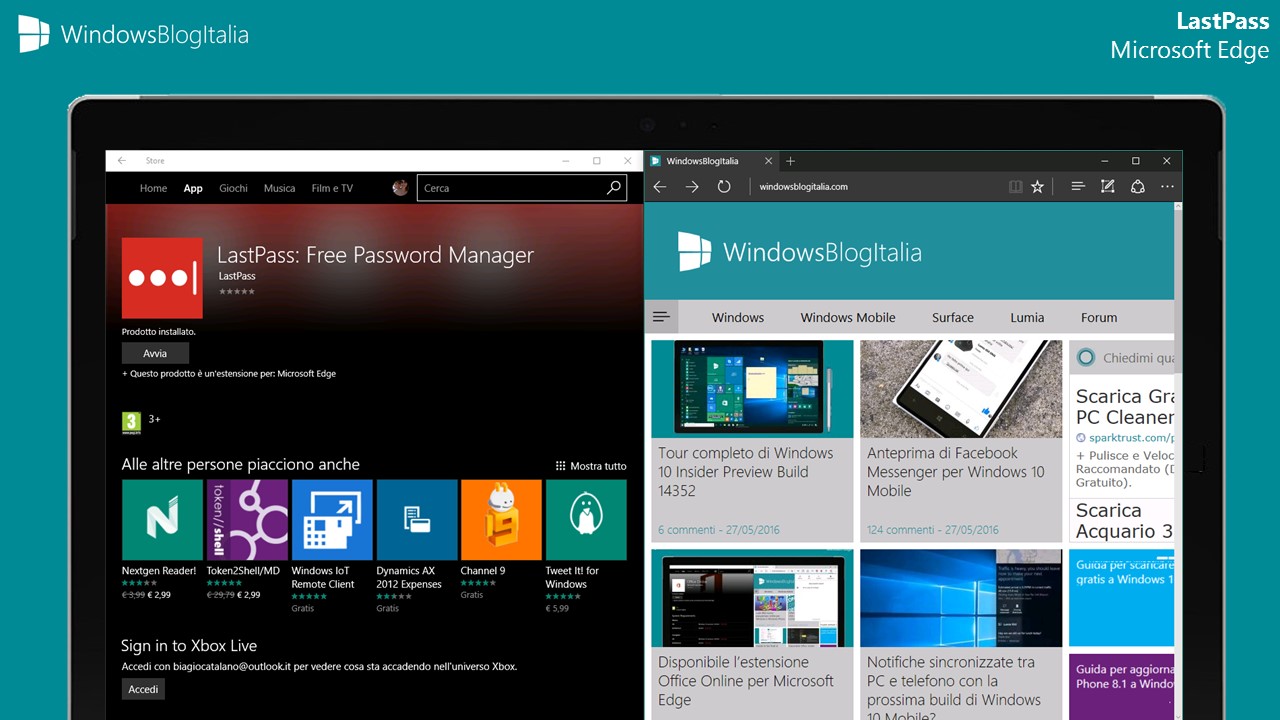The image size is (1280, 720).
Task: Select Home in Store navigation
Action: pyautogui.click(x=153, y=188)
